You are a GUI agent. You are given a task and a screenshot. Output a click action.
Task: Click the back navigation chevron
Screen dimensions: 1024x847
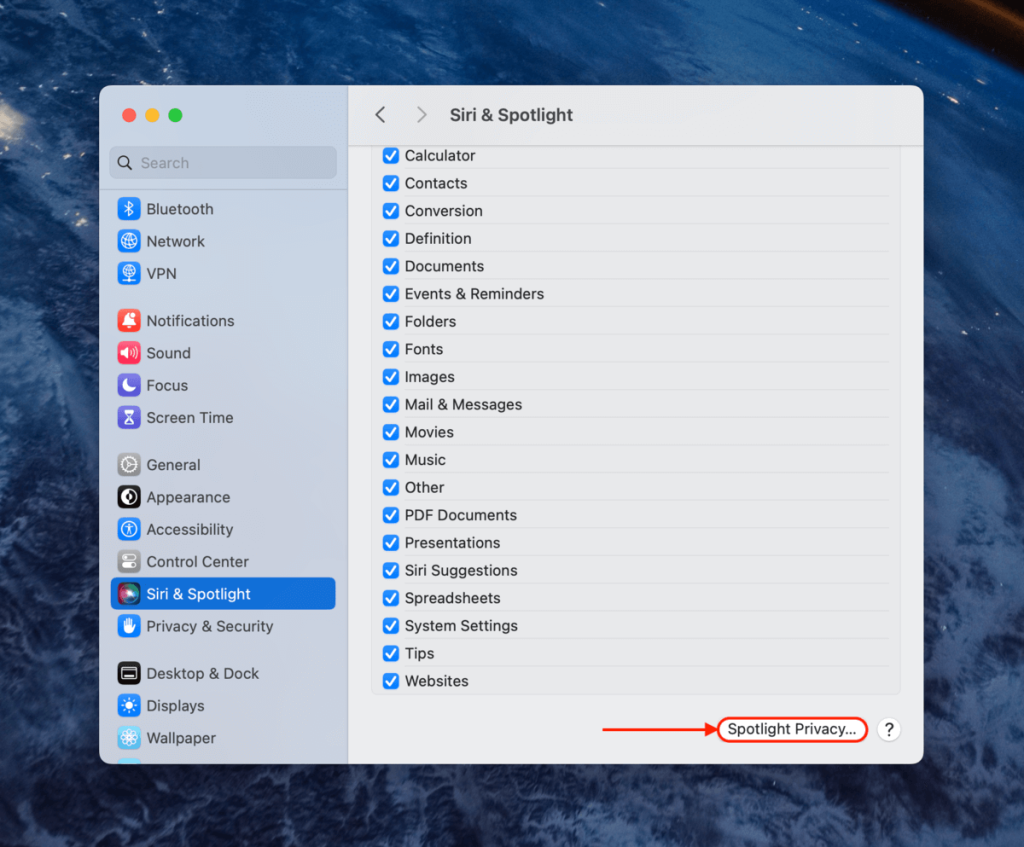coord(380,114)
